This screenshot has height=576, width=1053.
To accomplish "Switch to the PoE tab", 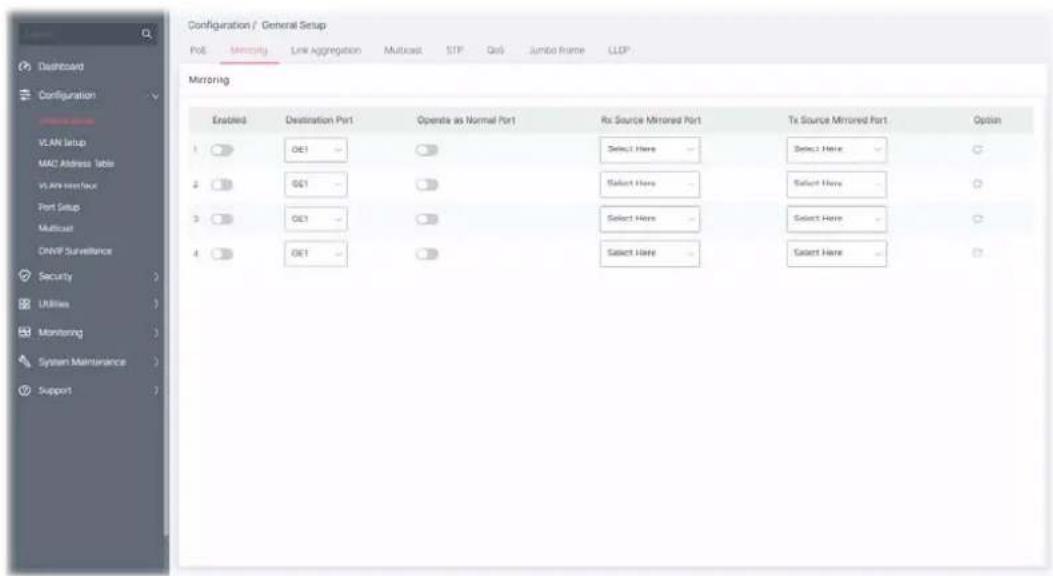I will pyautogui.click(x=198, y=50).
